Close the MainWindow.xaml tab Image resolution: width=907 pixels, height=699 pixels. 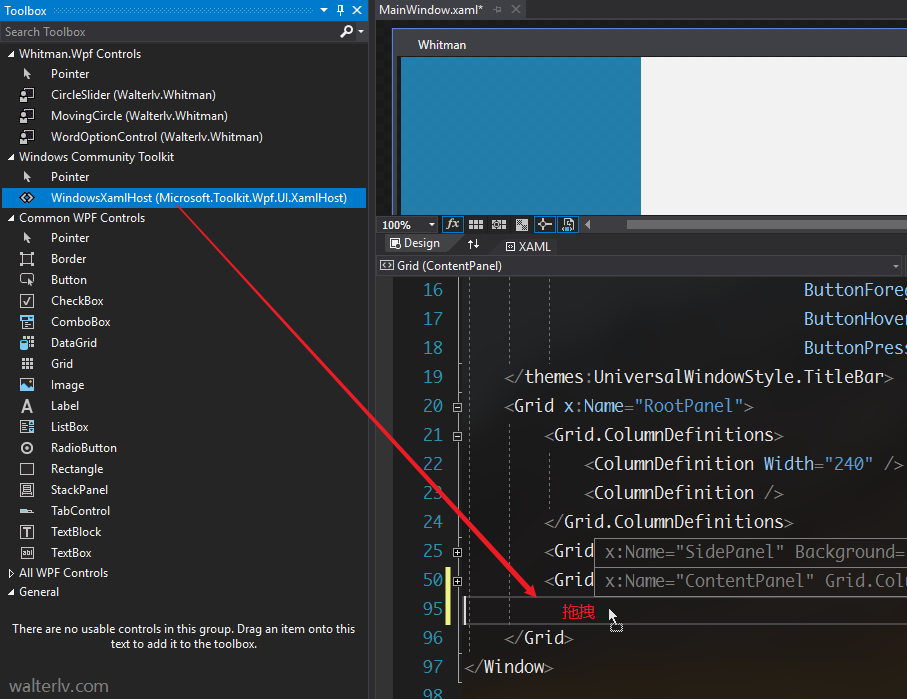(x=516, y=10)
